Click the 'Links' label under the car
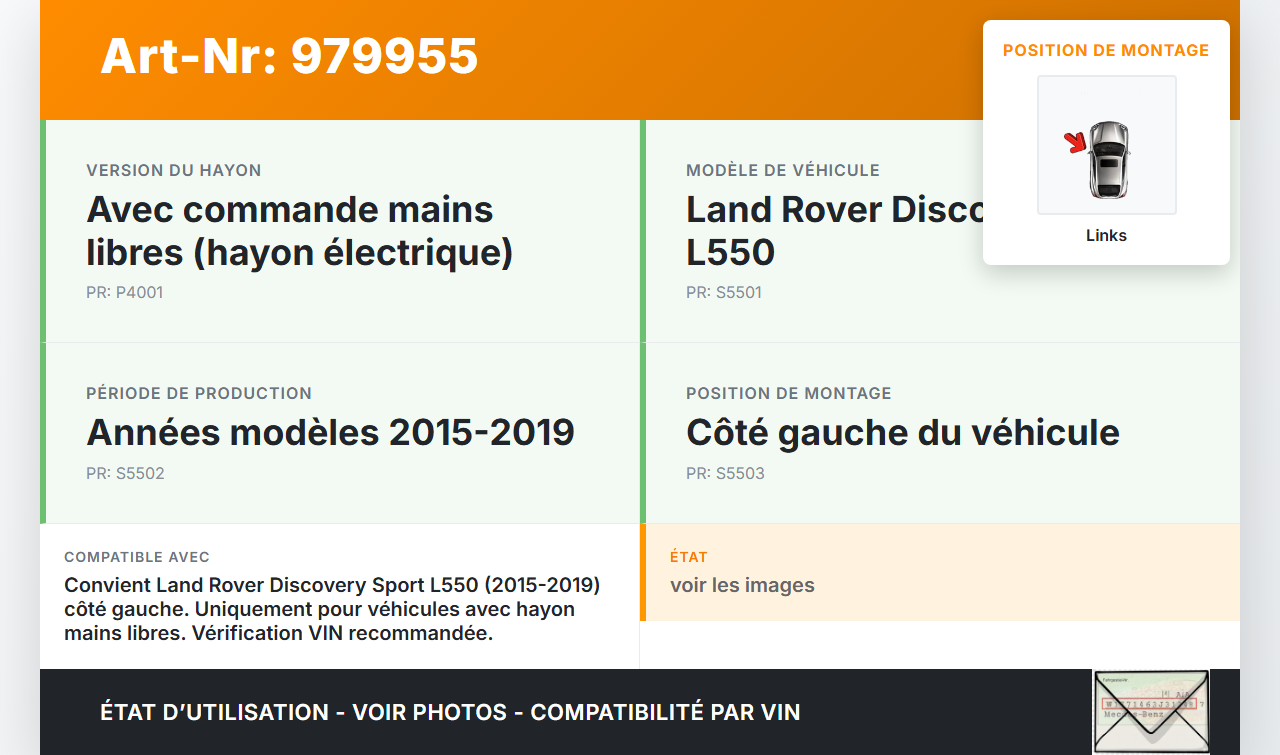Viewport: 1280px width, 755px height. coord(1106,236)
